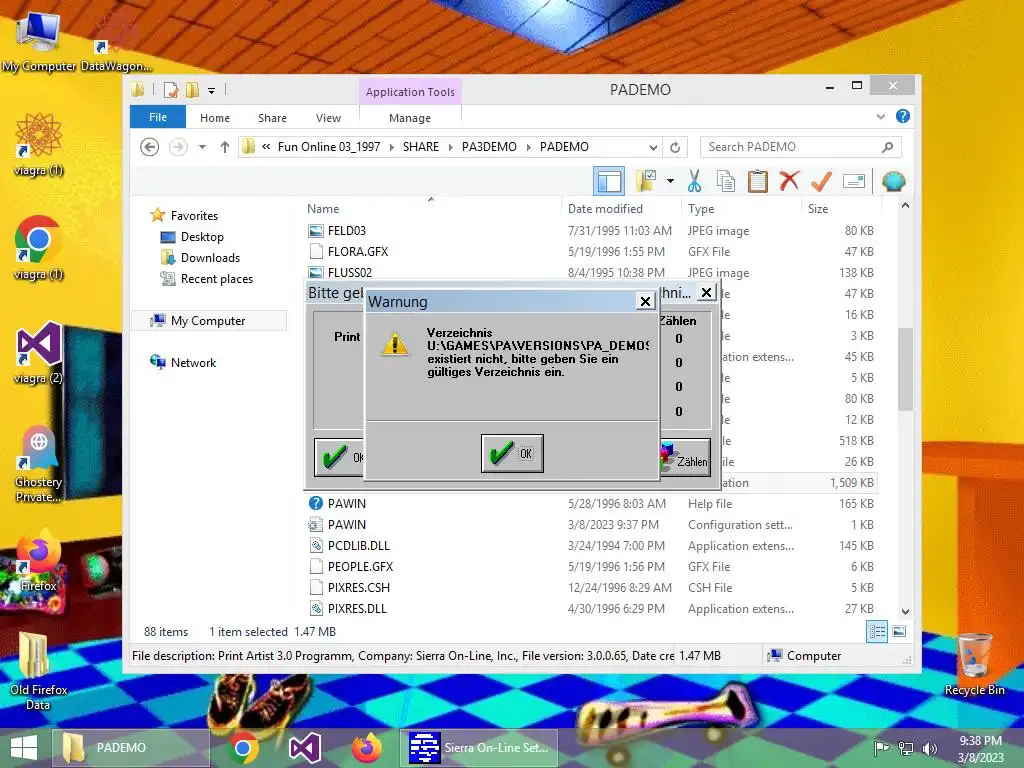The height and width of the screenshot is (768, 1024).
Task: Select the PCDLIB.DLL file
Action: coord(591,545)
